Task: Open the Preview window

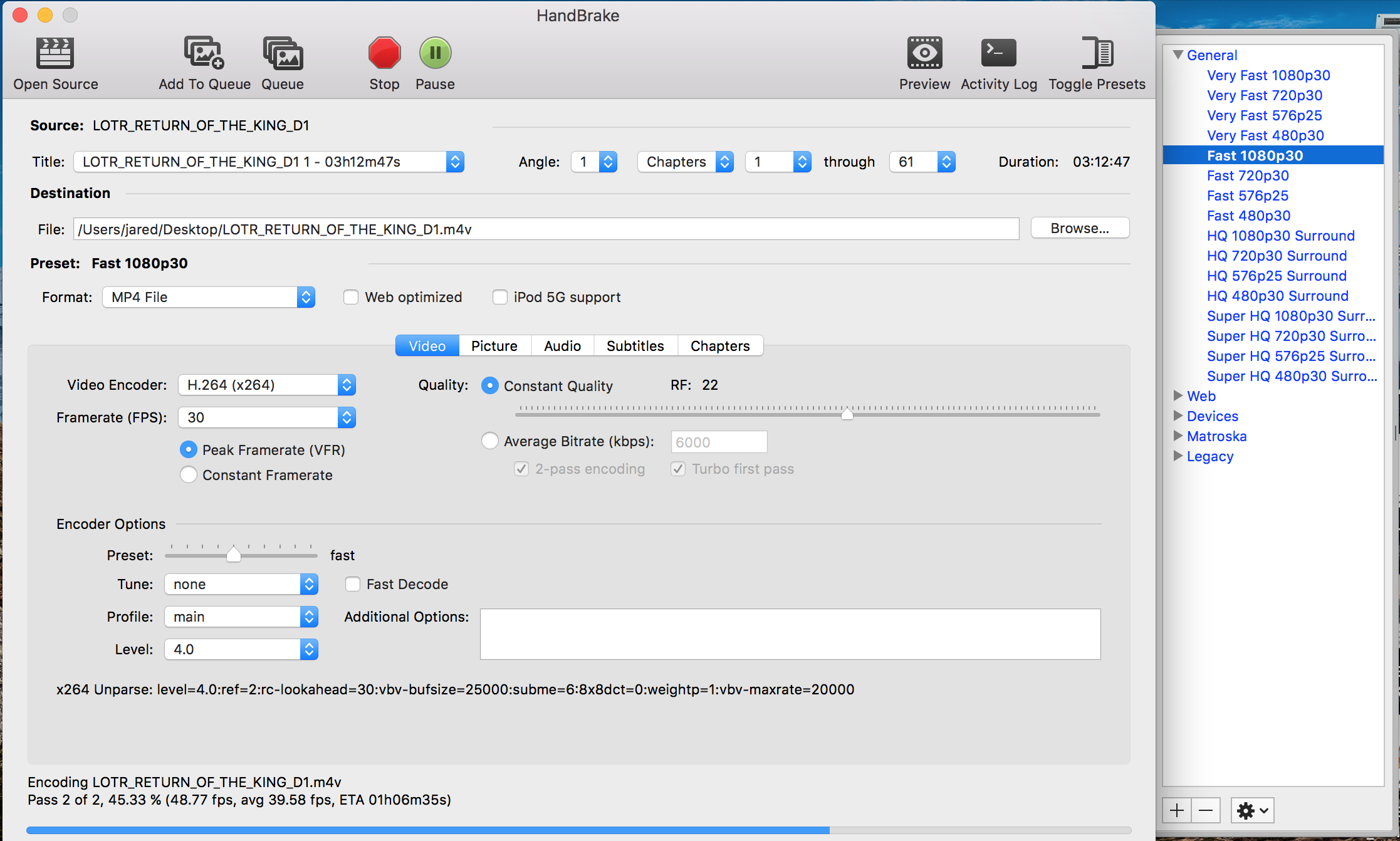Action: (x=924, y=53)
